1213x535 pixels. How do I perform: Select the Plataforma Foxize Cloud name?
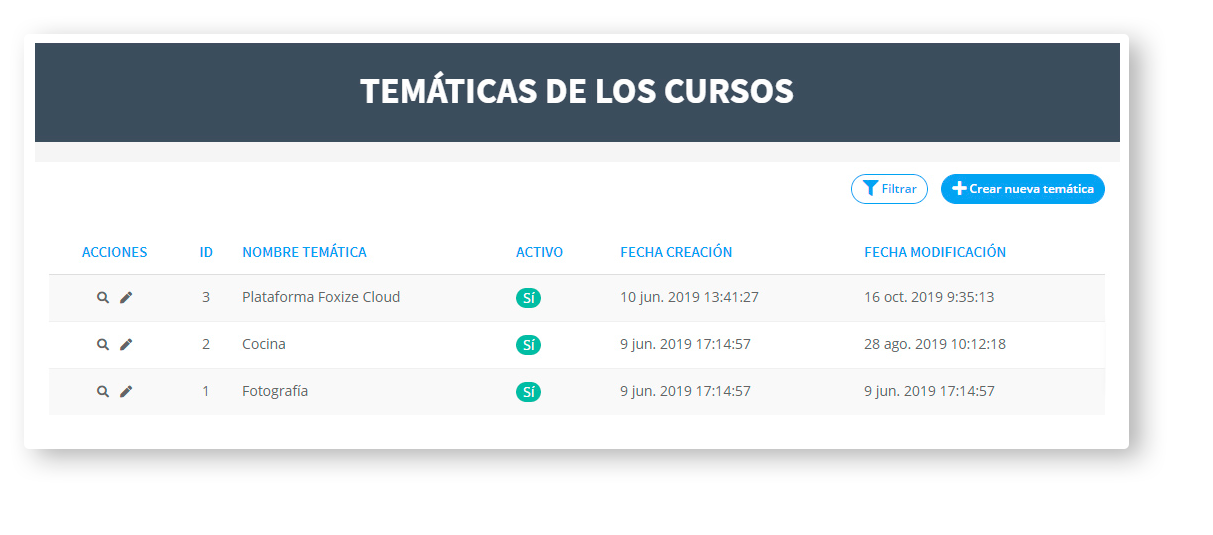coord(321,297)
